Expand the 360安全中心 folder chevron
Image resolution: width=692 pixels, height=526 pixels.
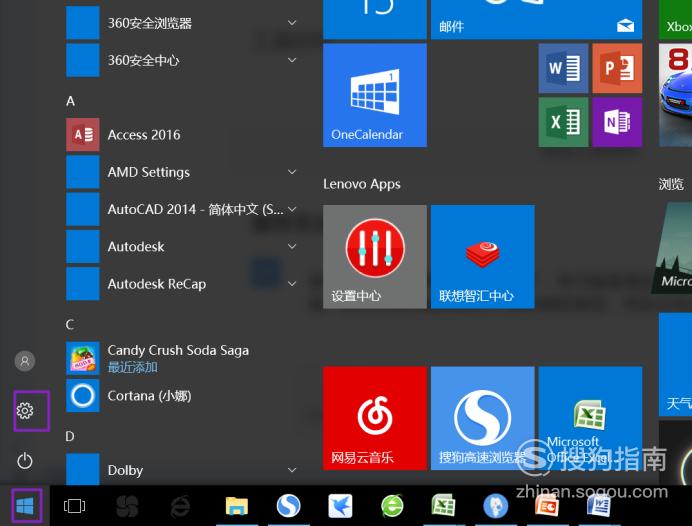click(x=292, y=60)
